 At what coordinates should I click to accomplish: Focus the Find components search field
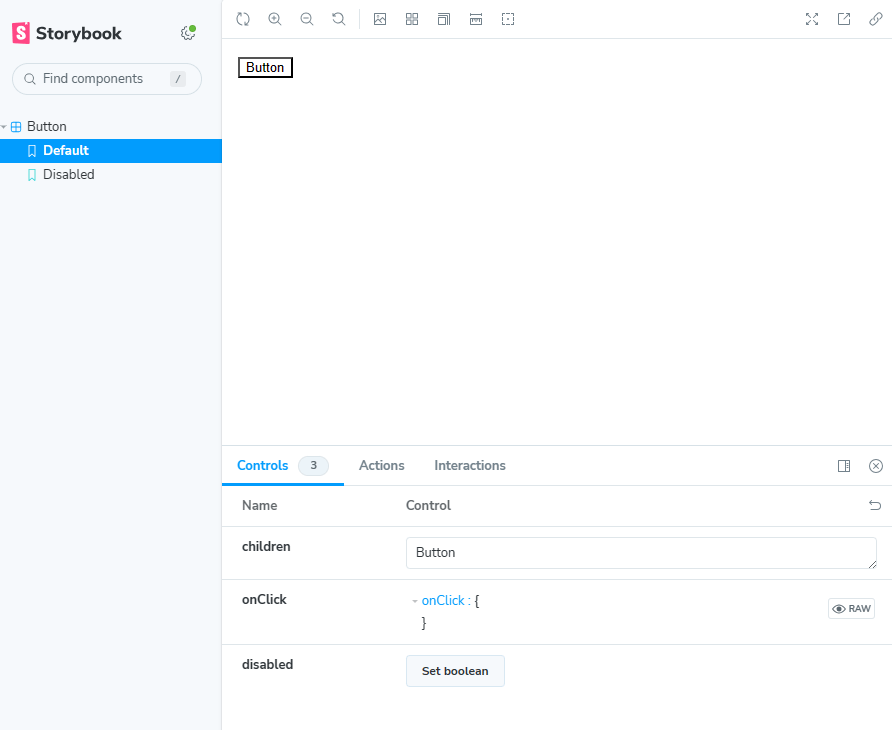[x=107, y=79]
